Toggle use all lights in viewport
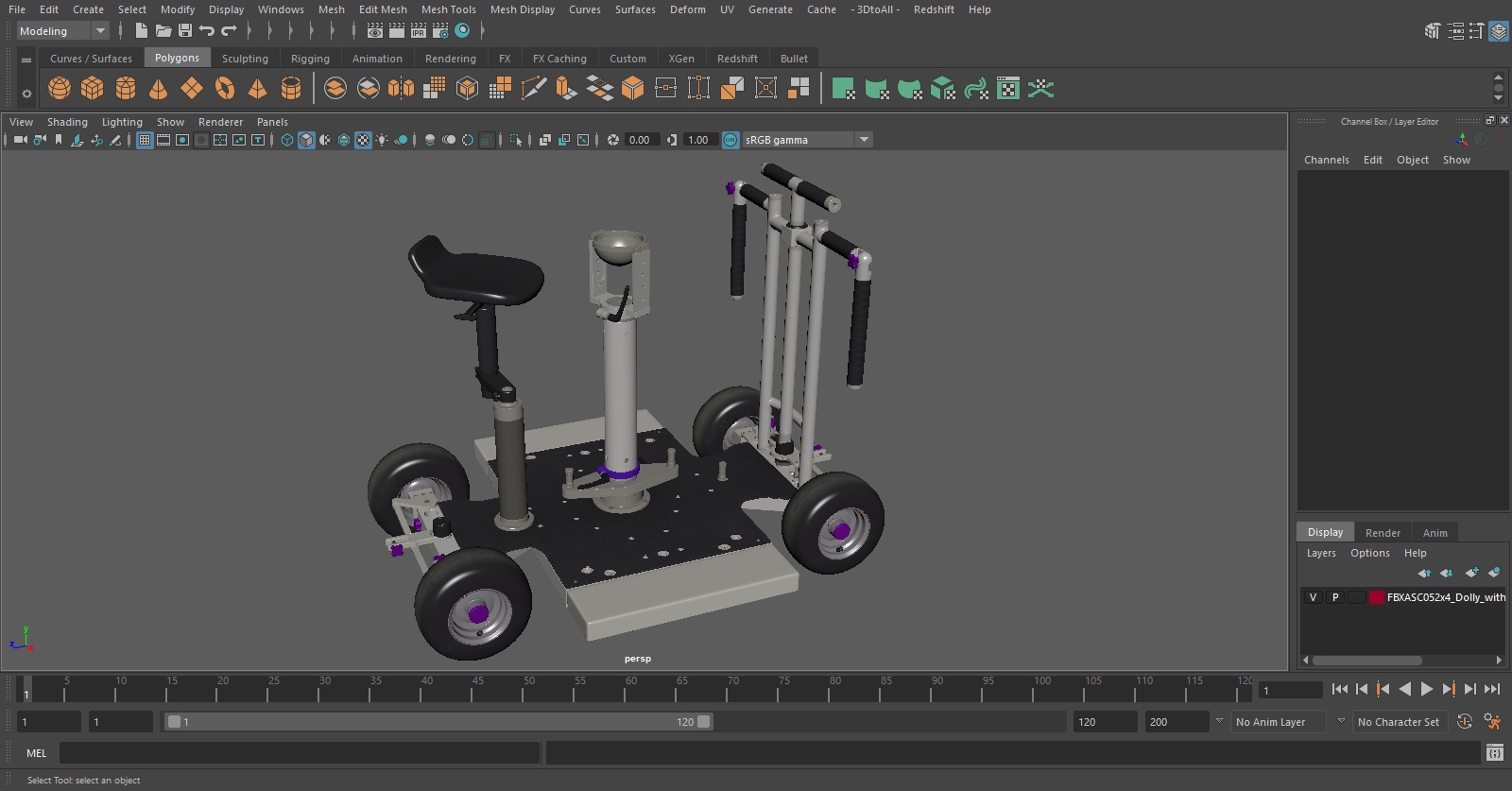Image resolution: width=1512 pixels, height=791 pixels. click(382, 140)
